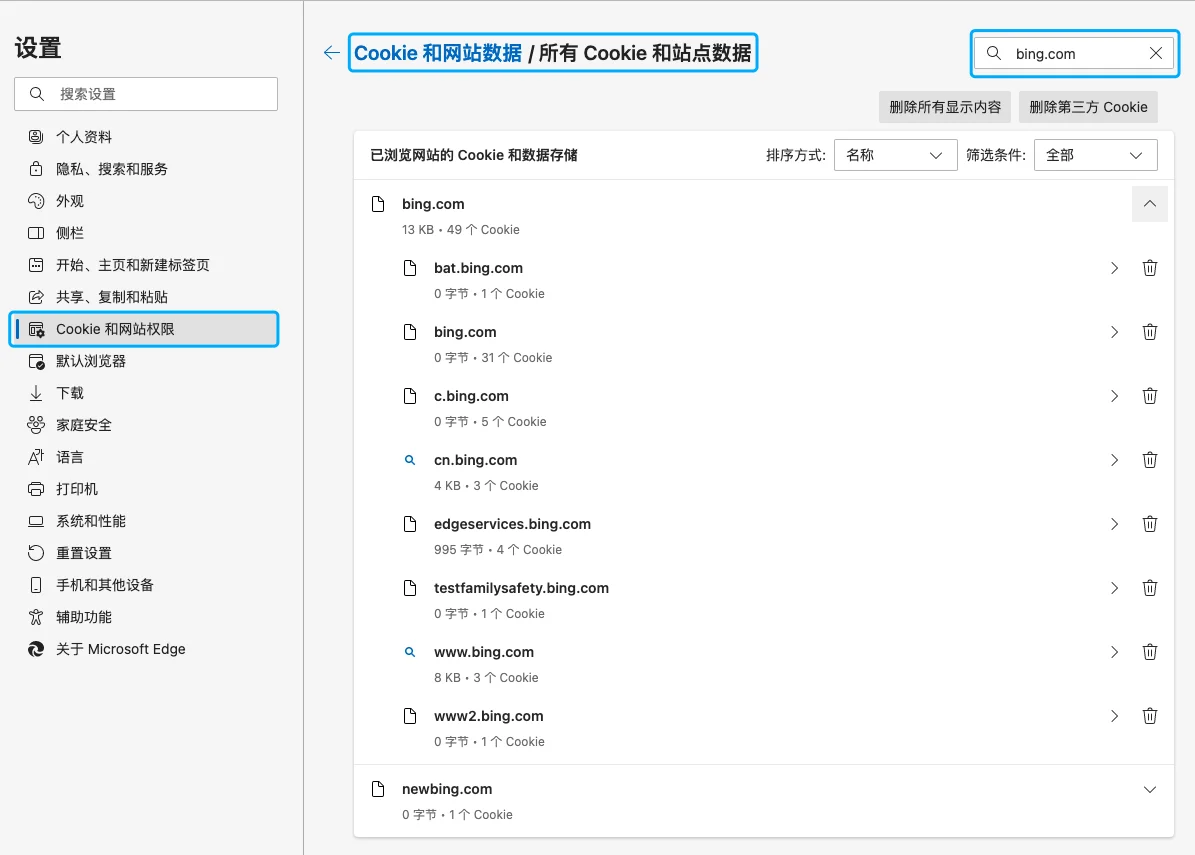Click the cn.bing.com search favicon
The width and height of the screenshot is (1195, 855).
(409, 460)
